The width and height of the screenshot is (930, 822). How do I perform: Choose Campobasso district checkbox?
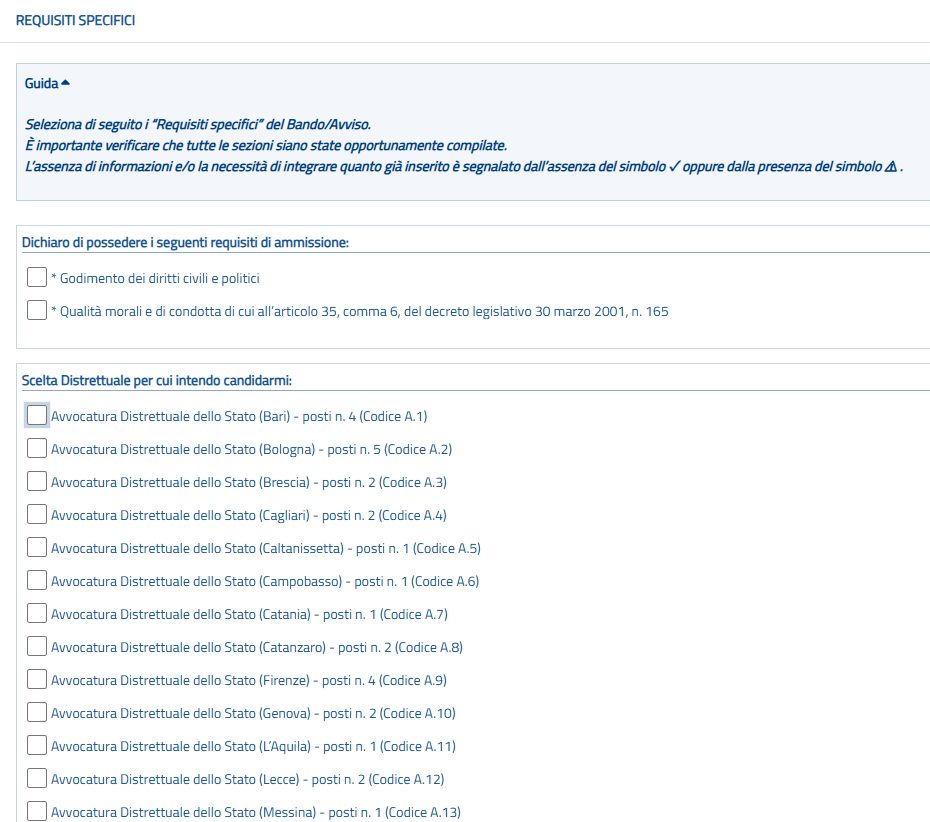(x=37, y=580)
